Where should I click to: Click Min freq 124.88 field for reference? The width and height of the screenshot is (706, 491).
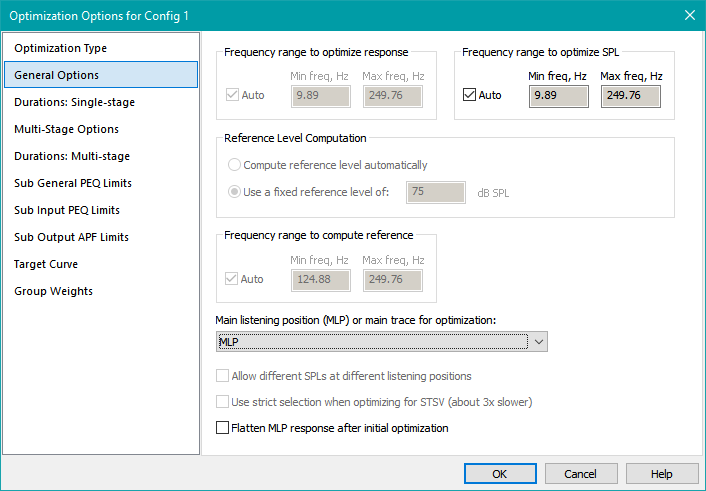pyautogui.click(x=321, y=280)
